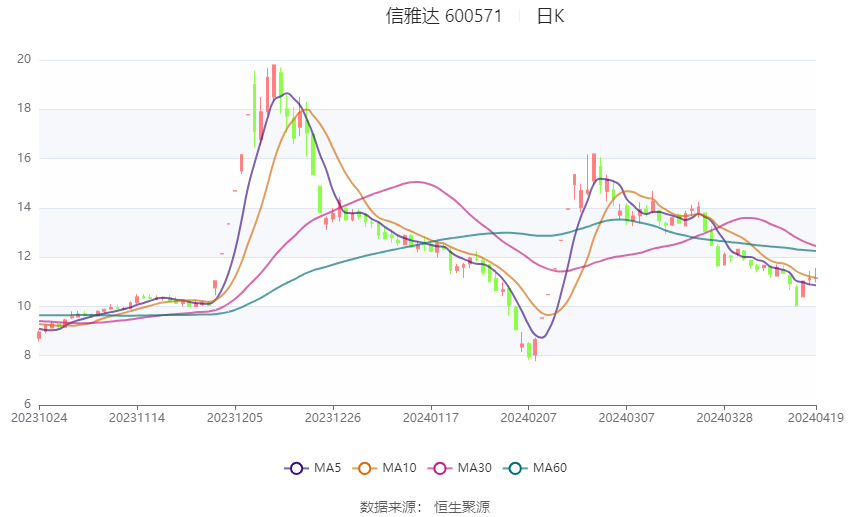Click y-axis value 16
Image resolution: width=850 pixels, height=517 pixels.
click(x=24, y=158)
